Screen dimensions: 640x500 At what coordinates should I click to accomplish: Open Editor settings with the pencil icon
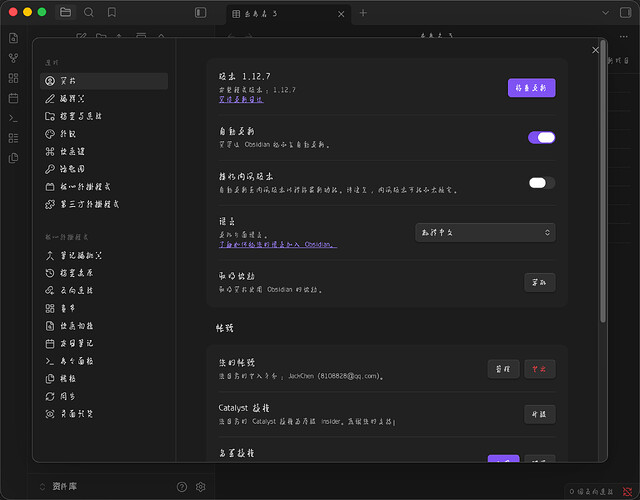[104, 98]
